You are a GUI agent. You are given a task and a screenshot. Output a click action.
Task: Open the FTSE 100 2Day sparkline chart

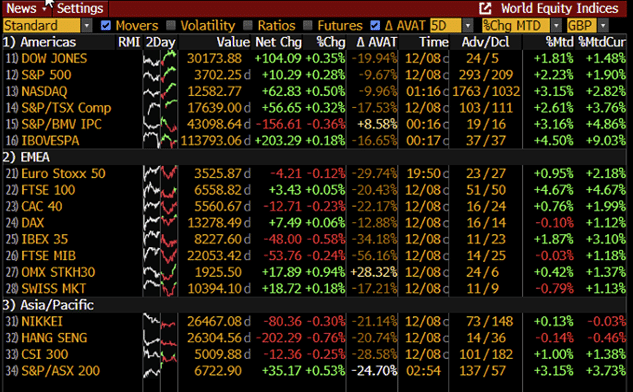pos(160,190)
